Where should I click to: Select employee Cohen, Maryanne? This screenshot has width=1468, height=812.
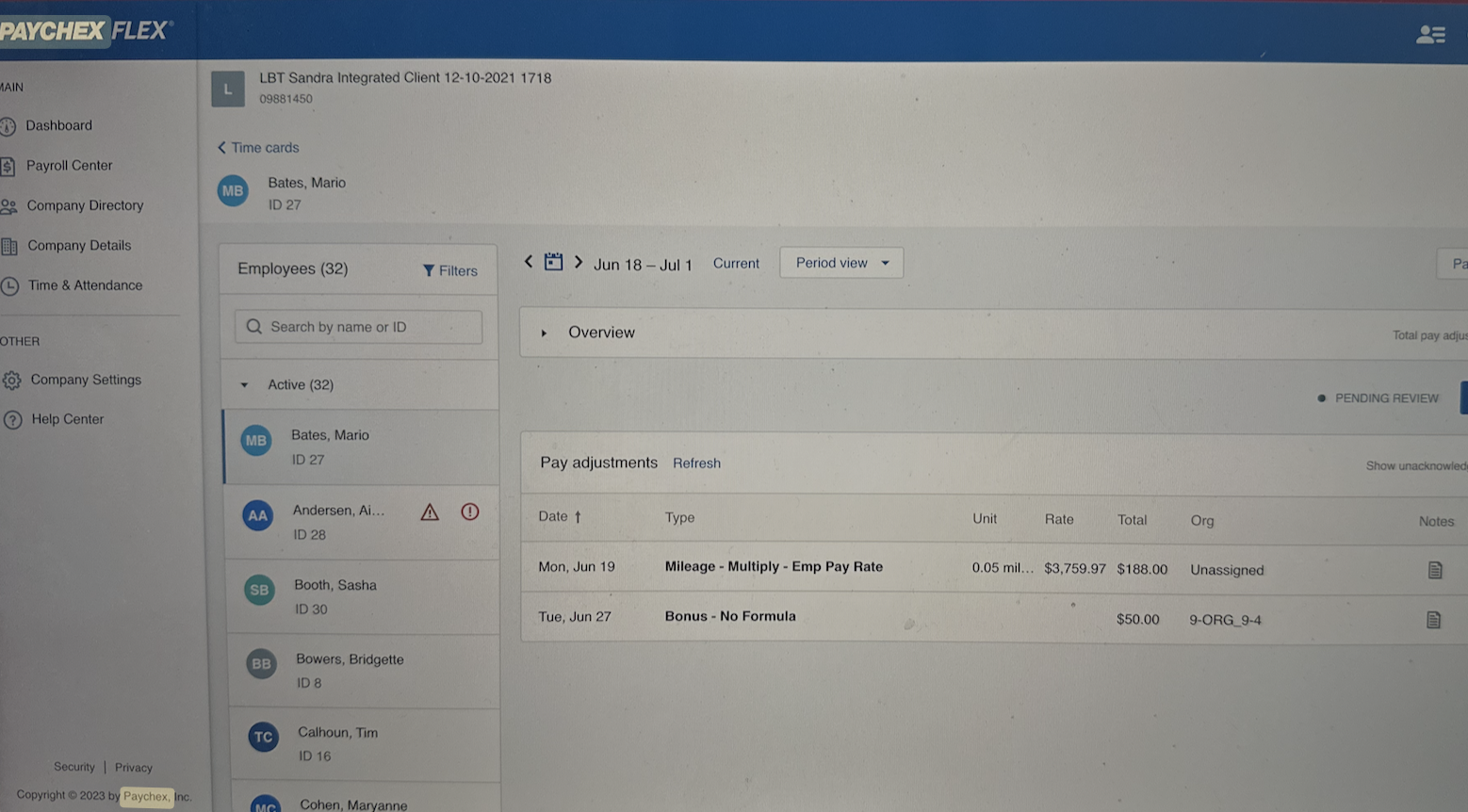coord(367,799)
